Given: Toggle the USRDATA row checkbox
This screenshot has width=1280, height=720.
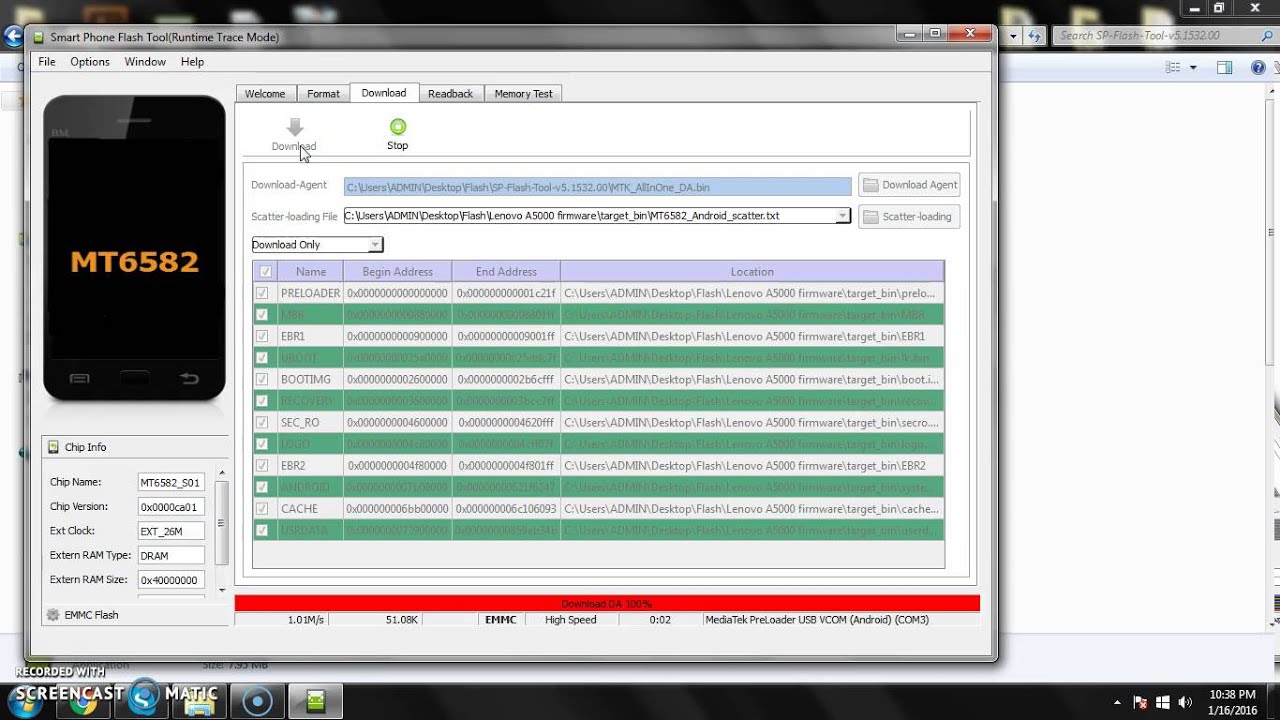Looking at the screenshot, I should [x=262, y=530].
